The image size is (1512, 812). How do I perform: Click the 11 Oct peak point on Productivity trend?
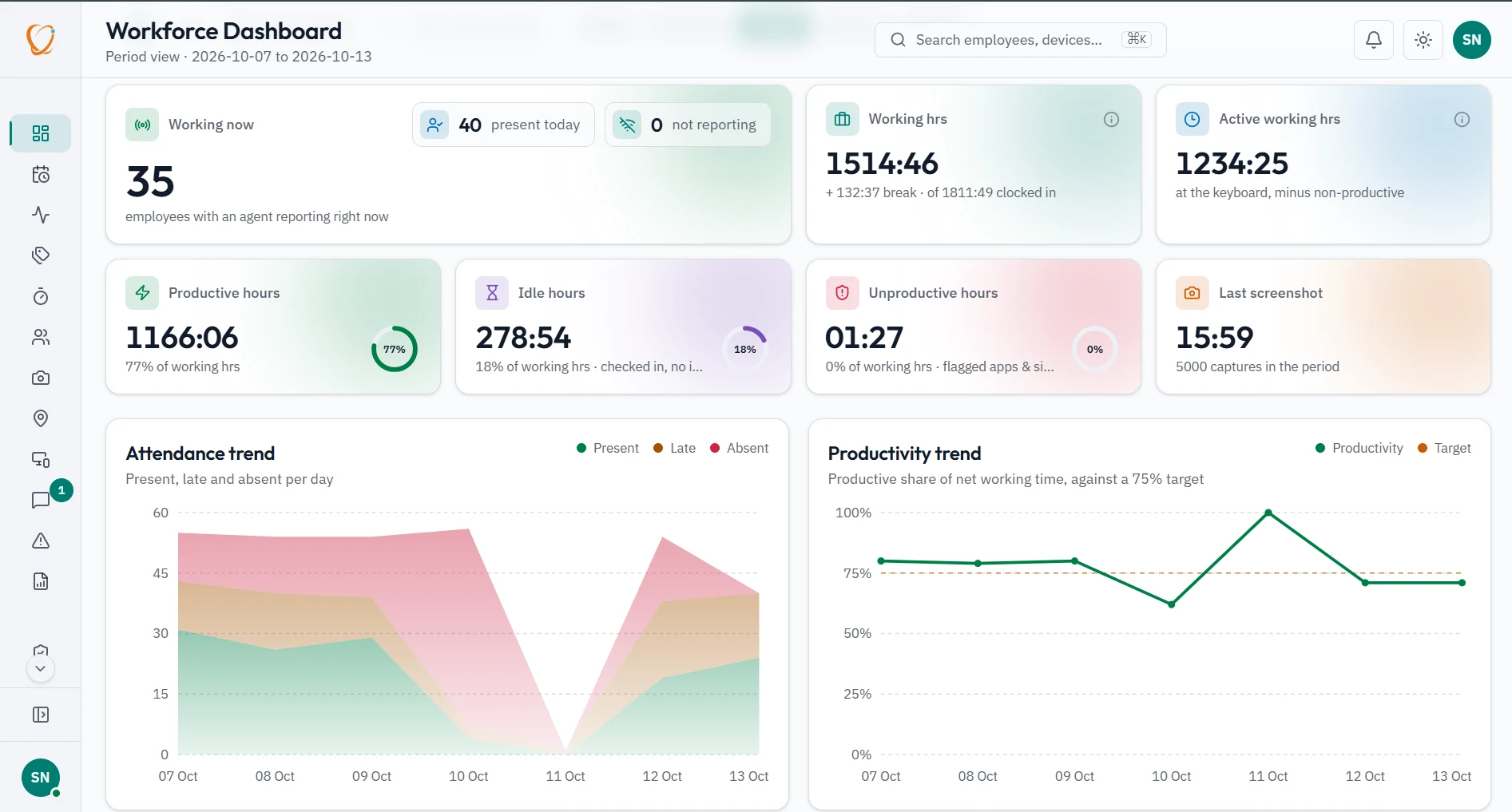click(x=1268, y=513)
